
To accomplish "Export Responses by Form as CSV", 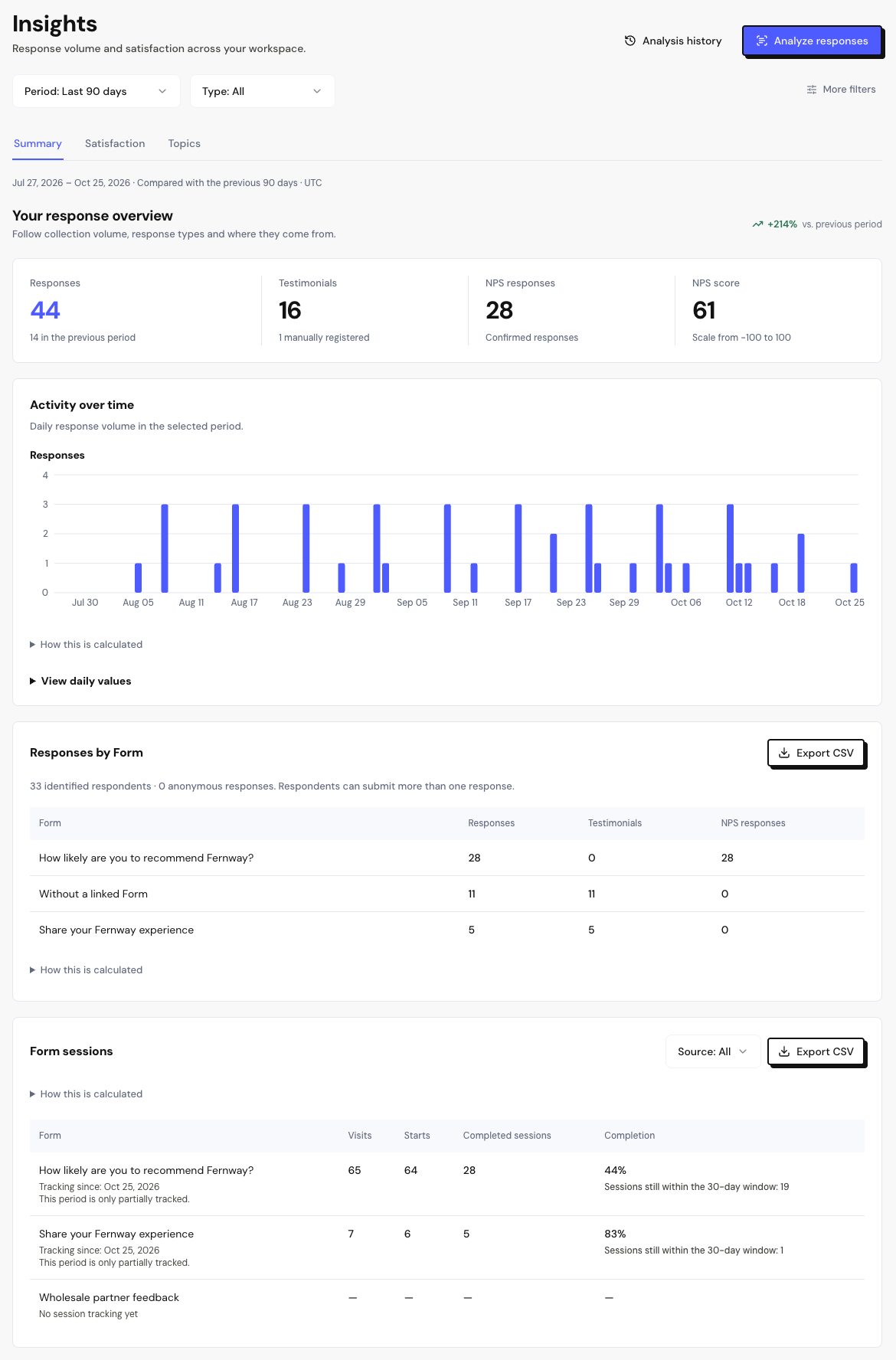I will click(x=816, y=753).
